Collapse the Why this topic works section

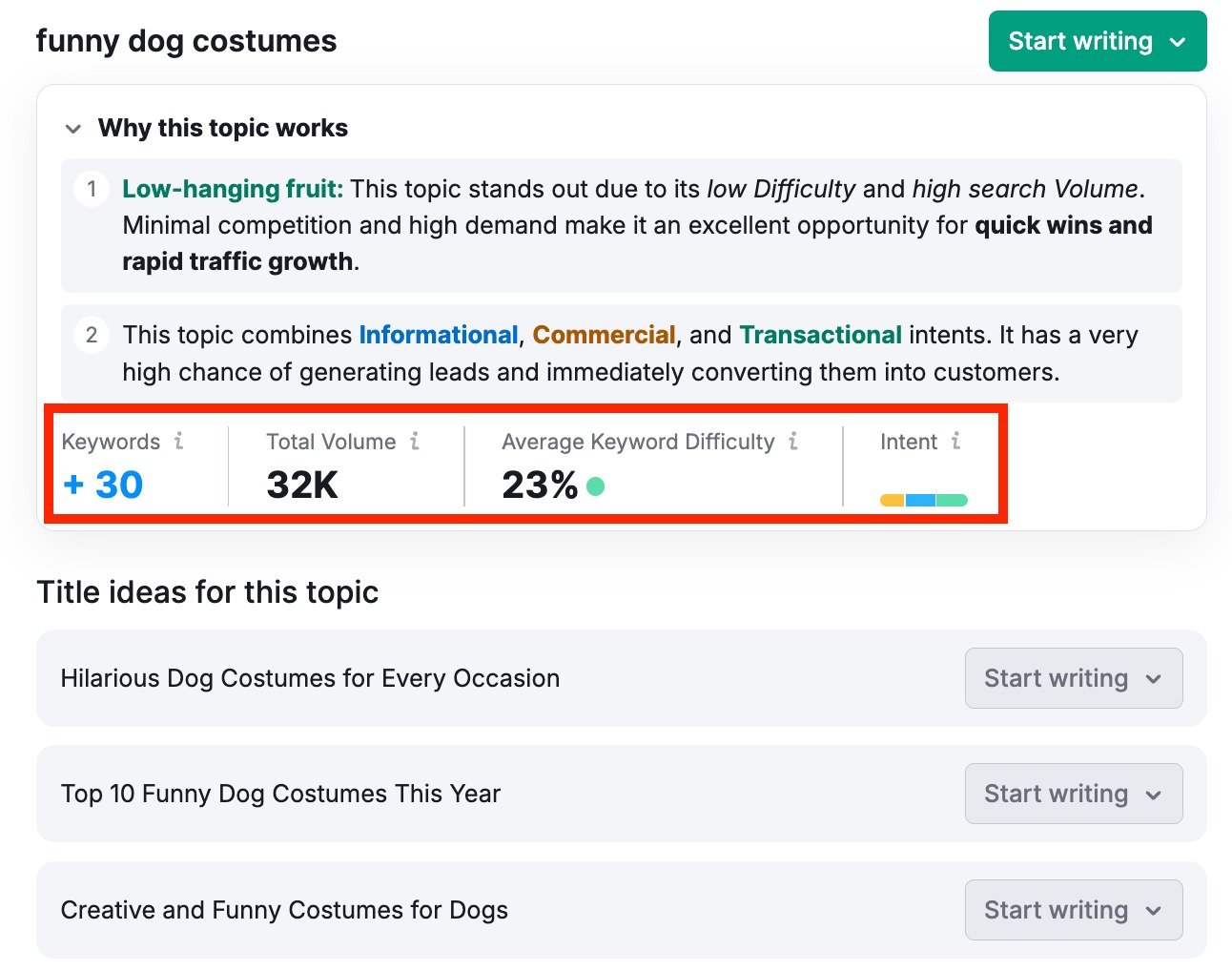coord(73,129)
